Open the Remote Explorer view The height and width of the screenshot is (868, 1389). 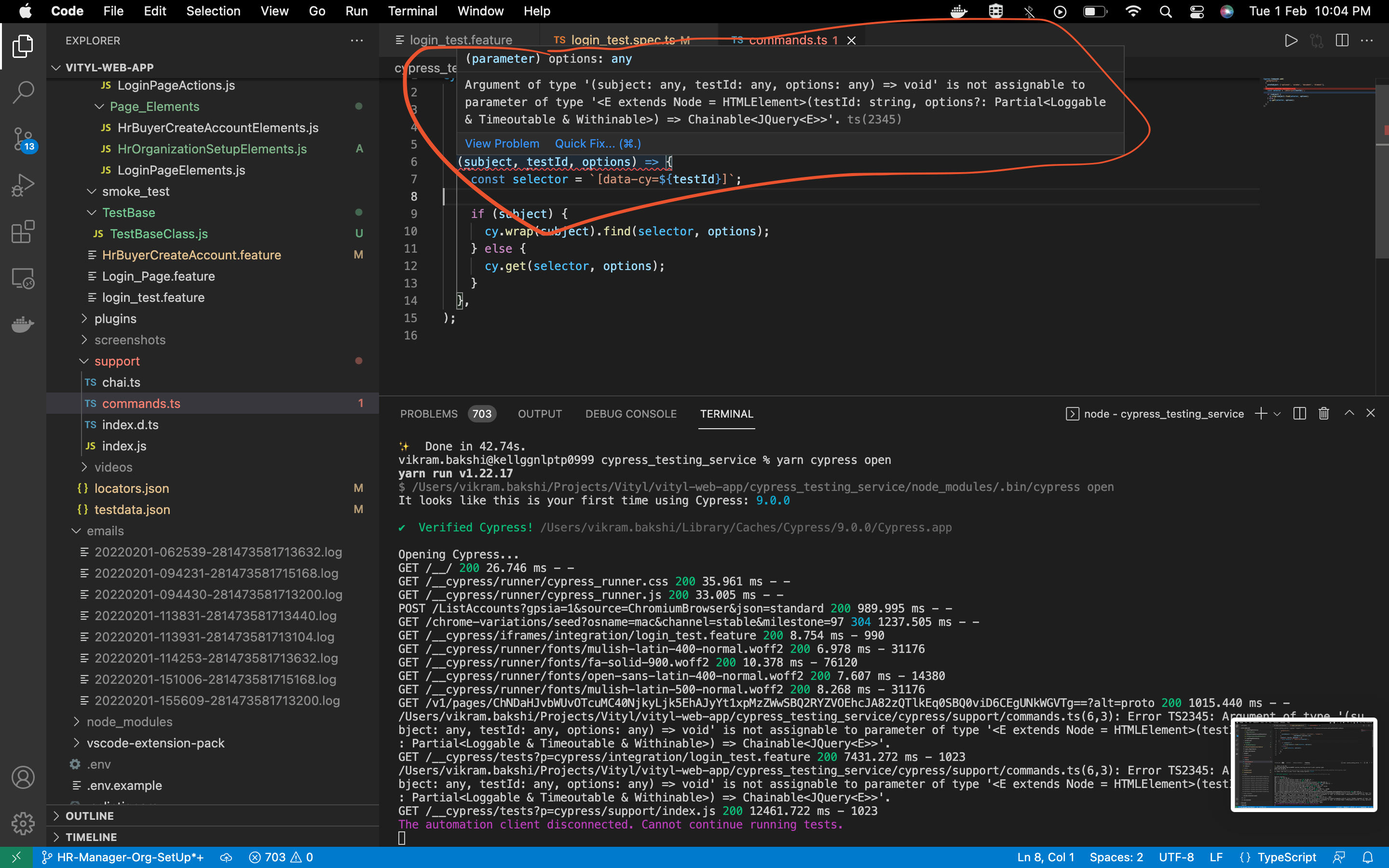pyautogui.click(x=23, y=278)
